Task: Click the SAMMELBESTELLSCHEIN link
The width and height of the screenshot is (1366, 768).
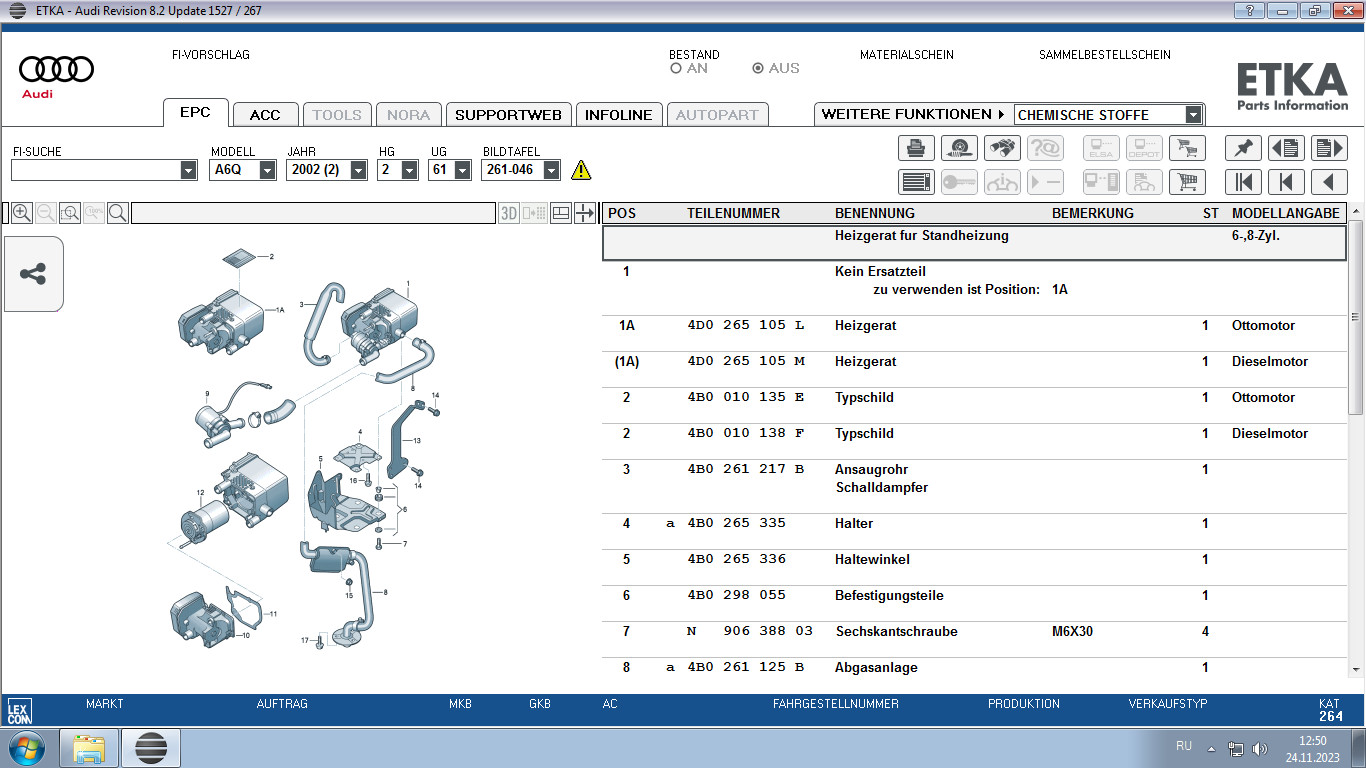Action: pyautogui.click(x=1104, y=55)
